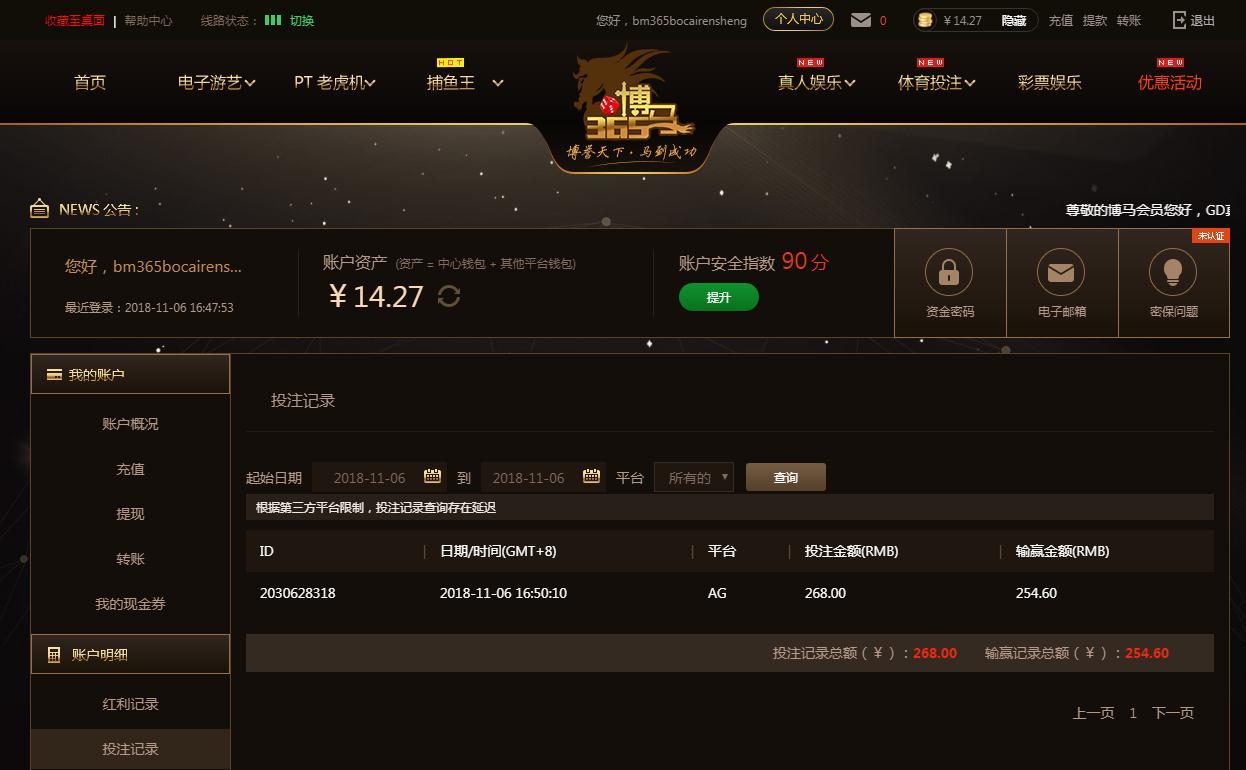This screenshot has height=770, width=1246.
Task: Expand the 体育投注 menu
Action: click(x=936, y=82)
